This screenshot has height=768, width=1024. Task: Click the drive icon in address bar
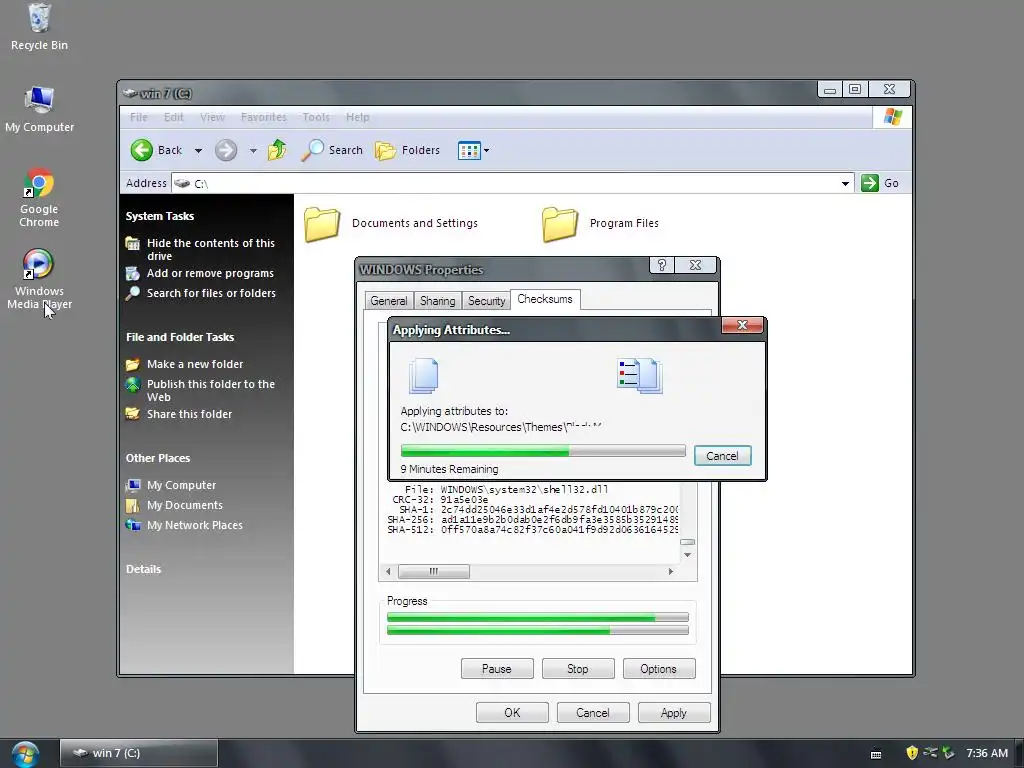pos(182,184)
